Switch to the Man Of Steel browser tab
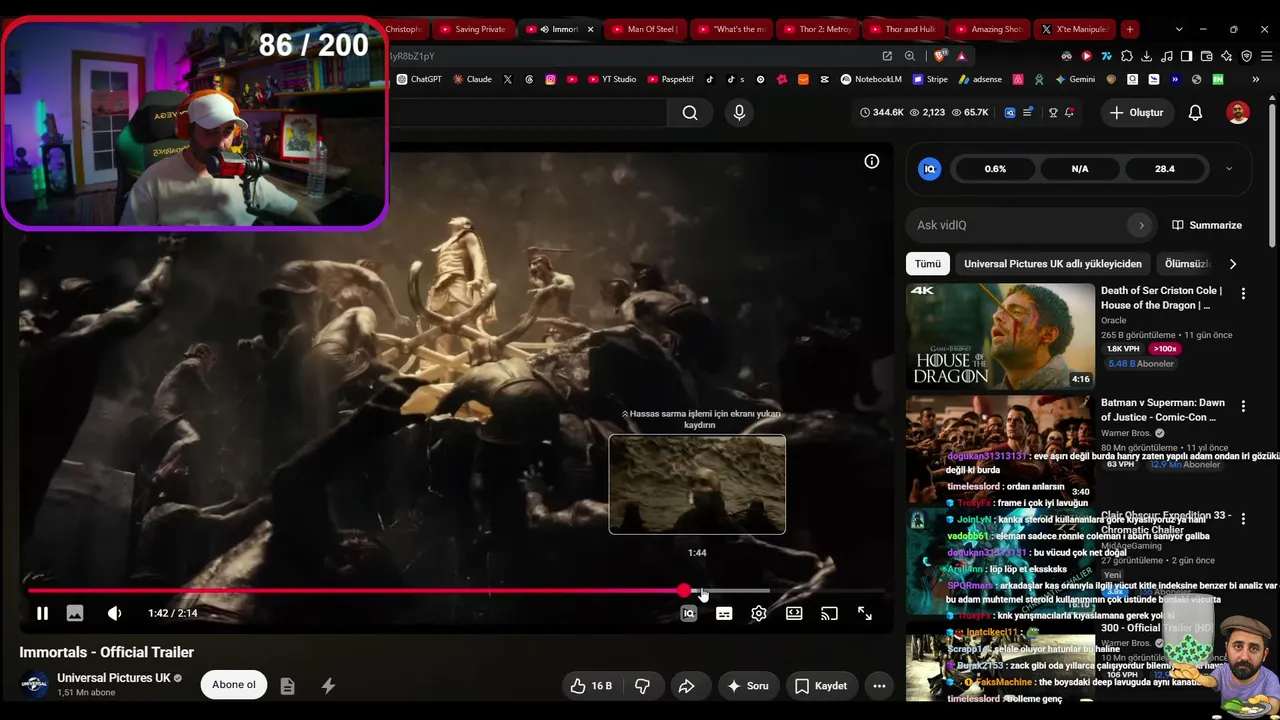1280x720 pixels. 644,29
